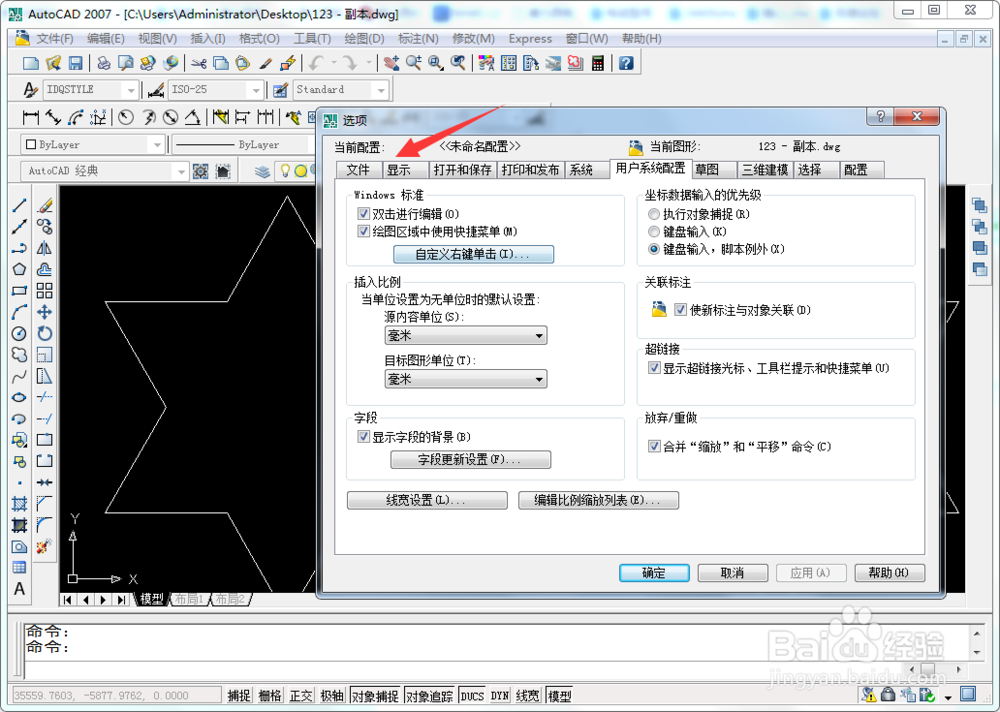
Task: Select the Rectangle draw tool
Action: coord(19,291)
